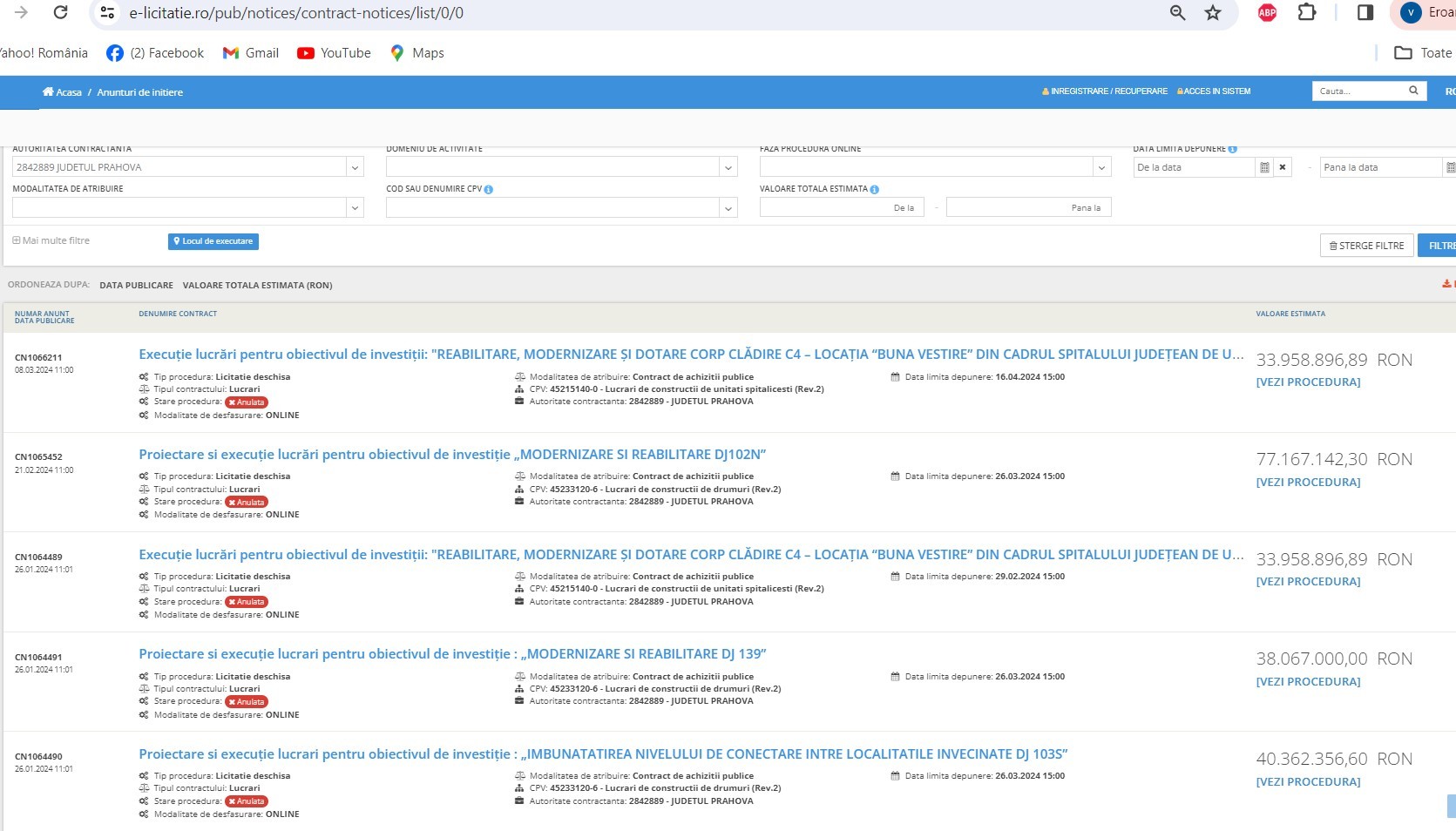
Task: Click the info icon next to Valoare Totala Estimata
Action: click(x=874, y=189)
